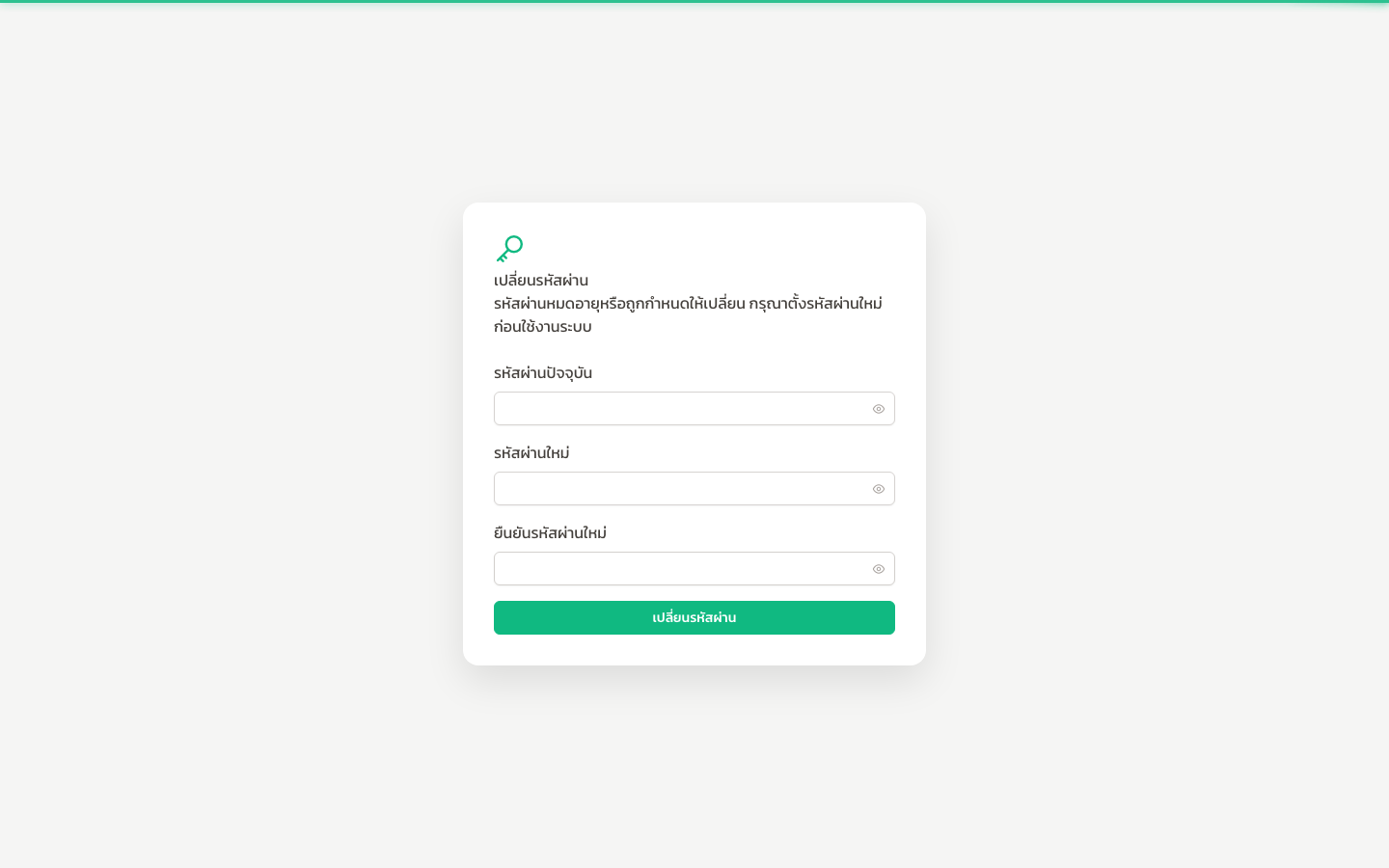Click the กรุณาตั้งรหัสผ่านใหม่ phrase in description
This screenshot has height=868, width=1389.
816,304
